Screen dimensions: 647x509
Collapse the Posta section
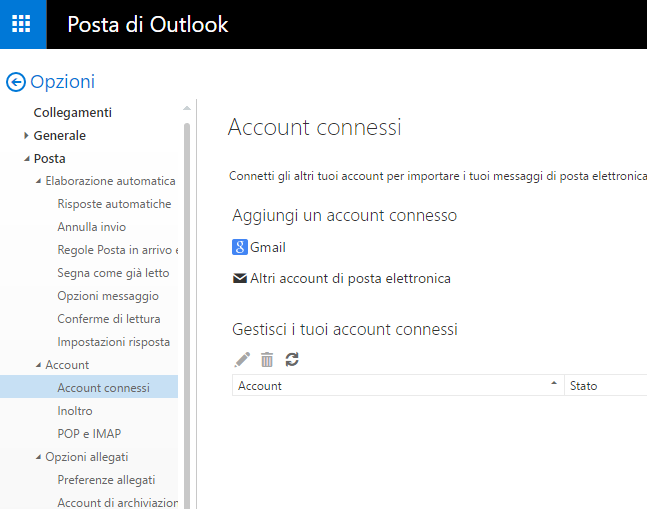point(27,159)
